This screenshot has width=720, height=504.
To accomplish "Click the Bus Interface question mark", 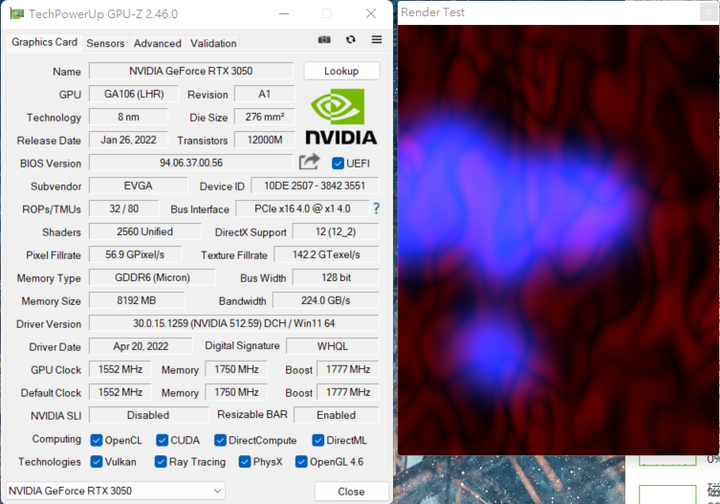I will pyautogui.click(x=377, y=209).
